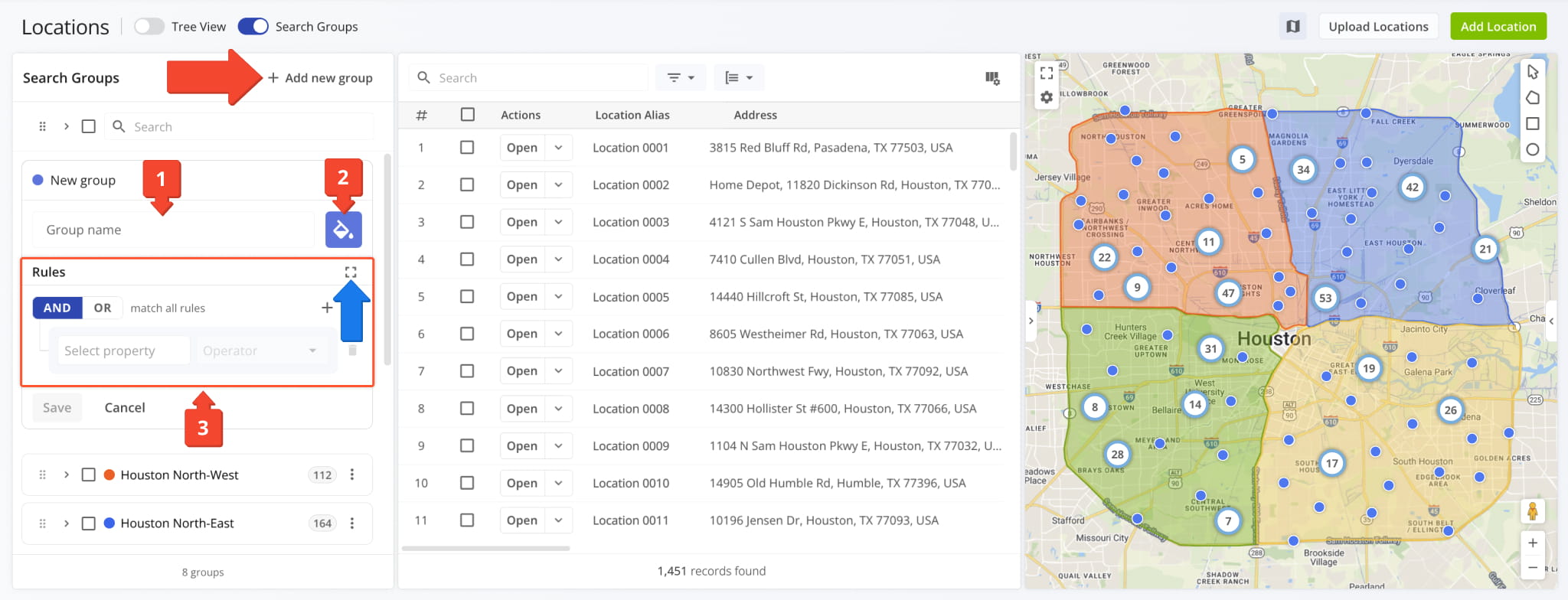The image size is (1568, 600).
Task: Select OR rule matching
Action: pyautogui.click(x=103, y=308)
